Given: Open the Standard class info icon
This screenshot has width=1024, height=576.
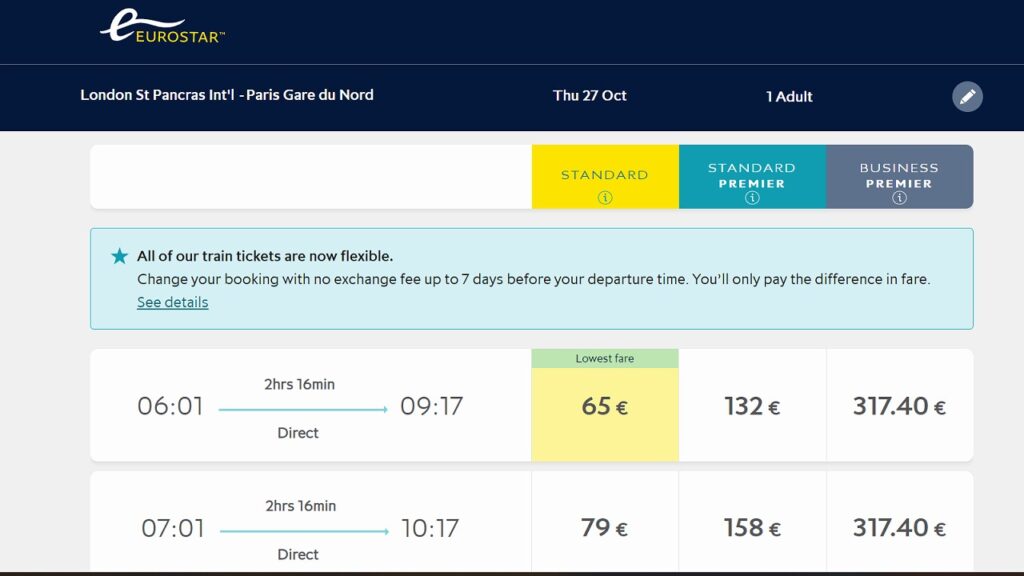Looking at the screenshot, I should (x=605, y=197).
